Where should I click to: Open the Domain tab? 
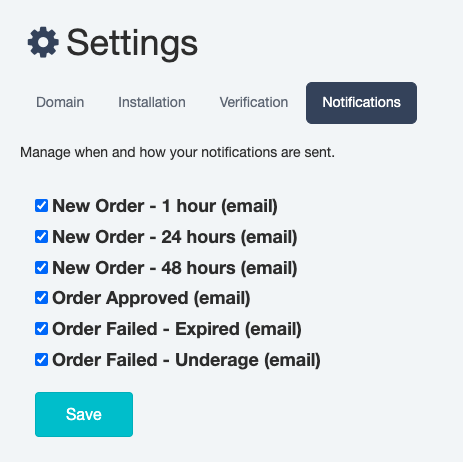pyautogui.click(x=60, y=102)
